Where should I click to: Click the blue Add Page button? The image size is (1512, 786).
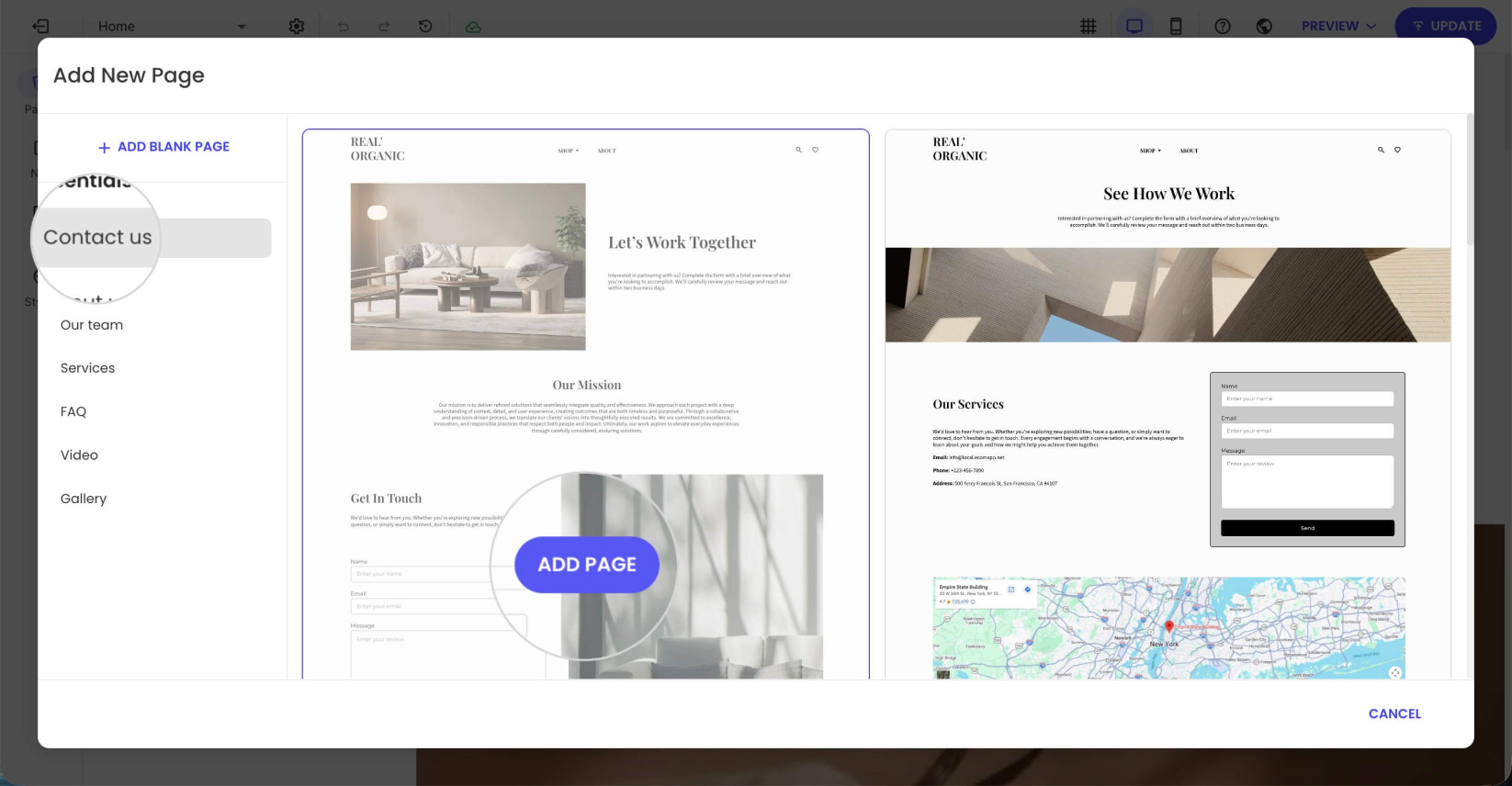point(587,565)
